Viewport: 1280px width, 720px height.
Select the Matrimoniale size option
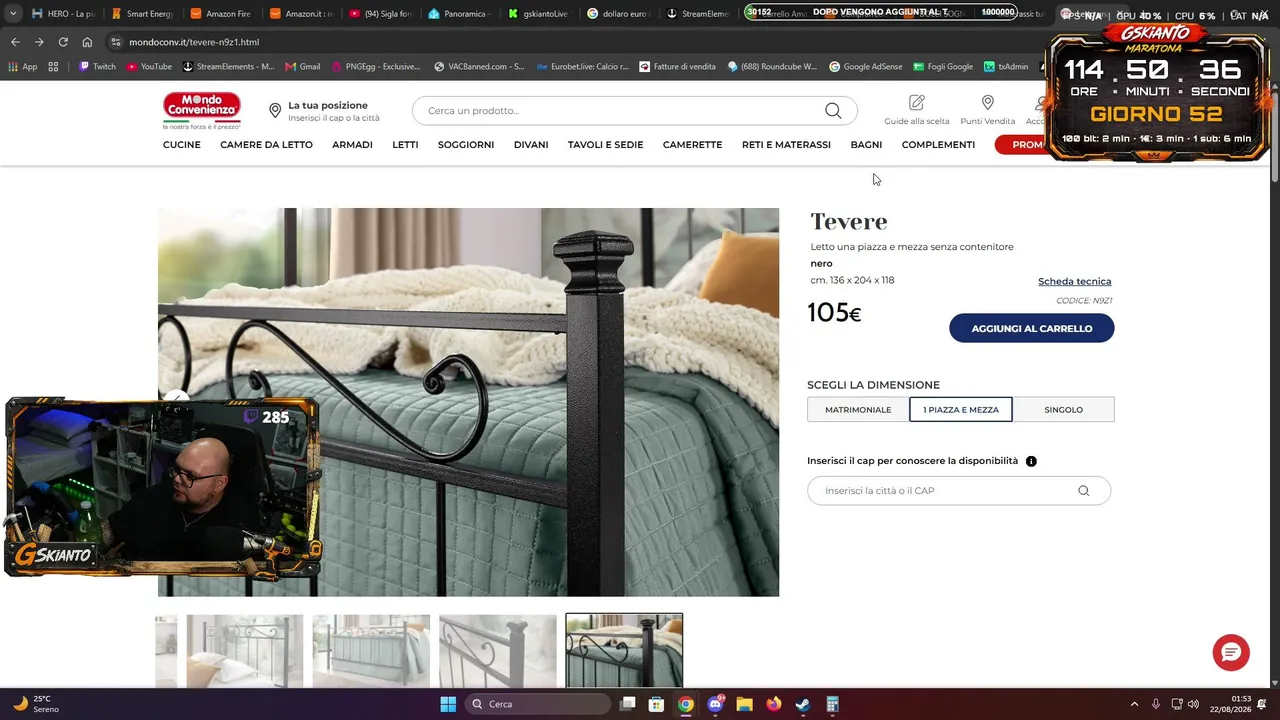click(x=858, y=410)
